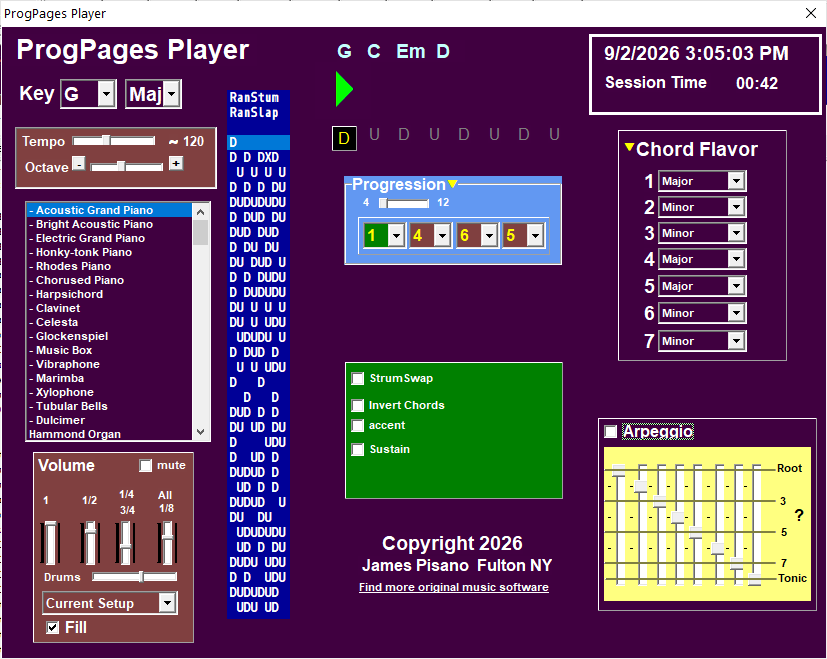
Task: Click the first arpeggio slider column
Action: 619,524
